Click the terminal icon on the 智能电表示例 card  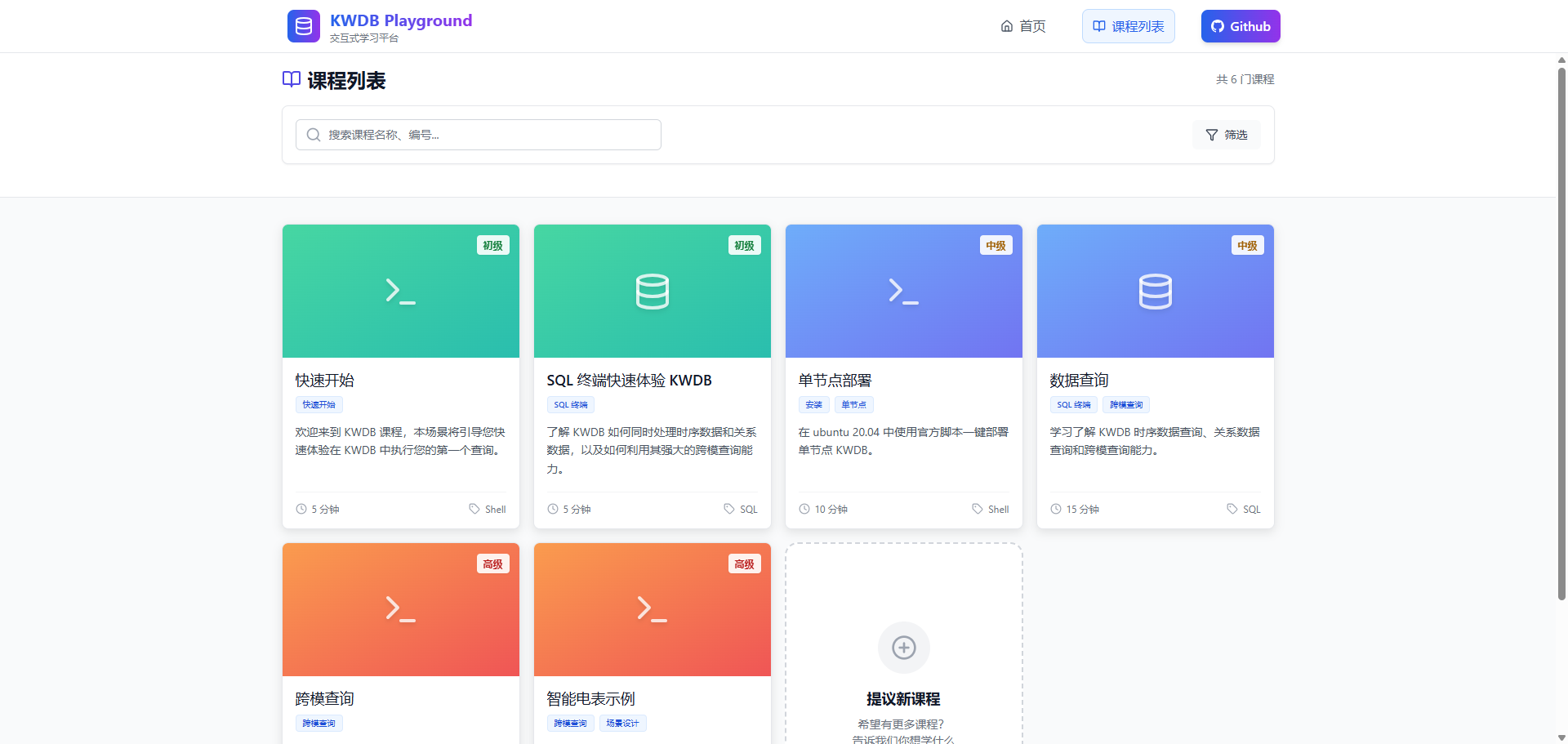click(x=653, y=609)
